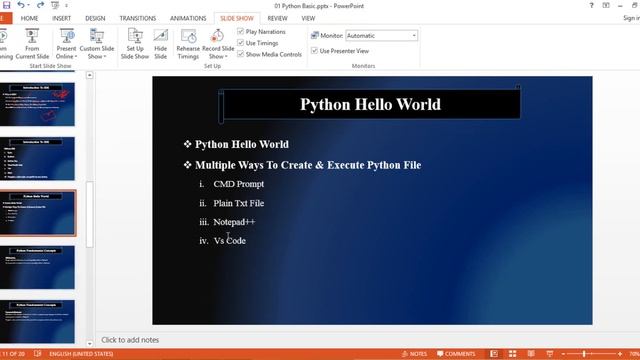Image resolution: width=640 pixels, height=360 pixels.
Task: Switch to the HOME tab
Action: coord(29,18)
